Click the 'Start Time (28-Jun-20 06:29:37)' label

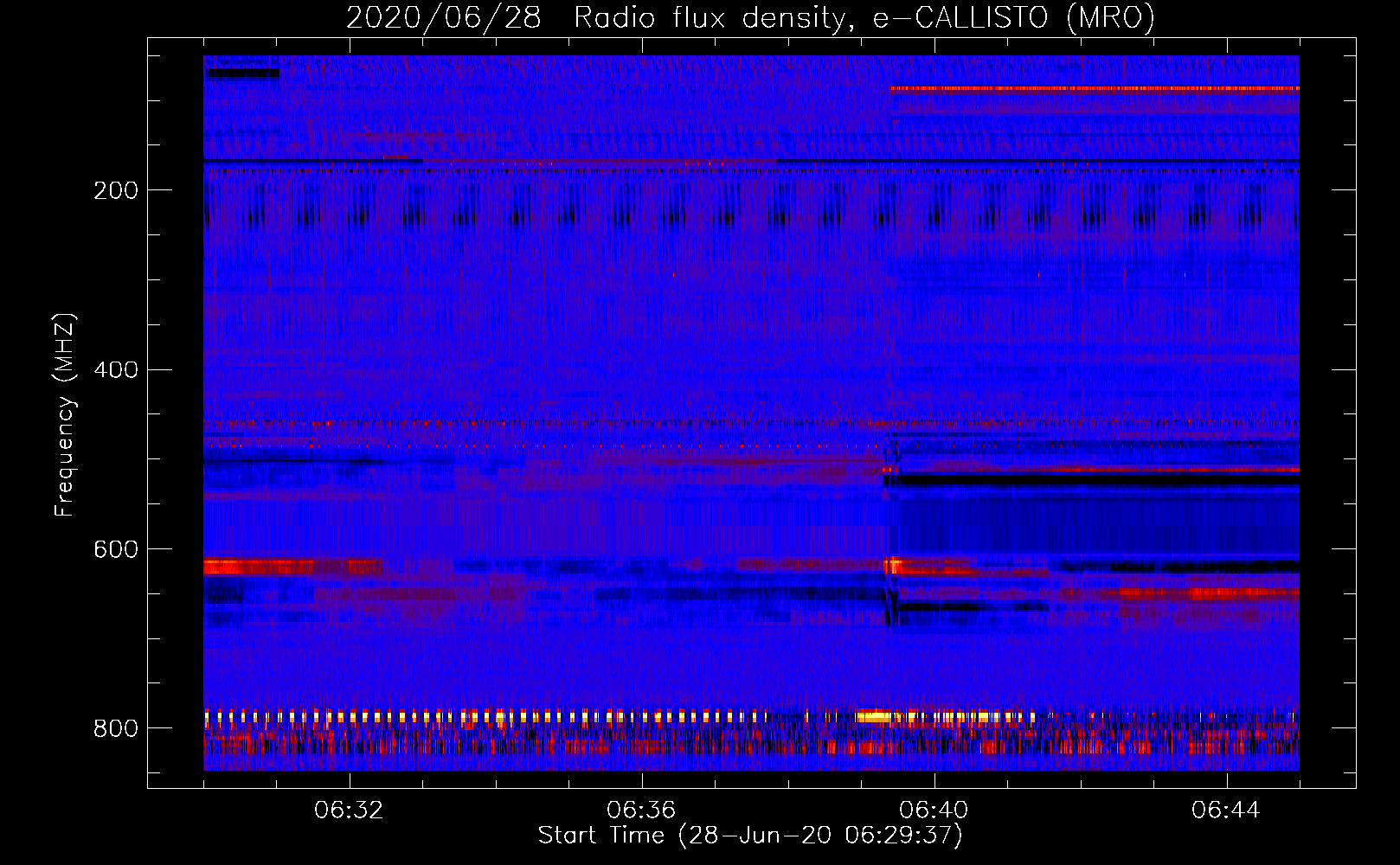click(750, 836)
